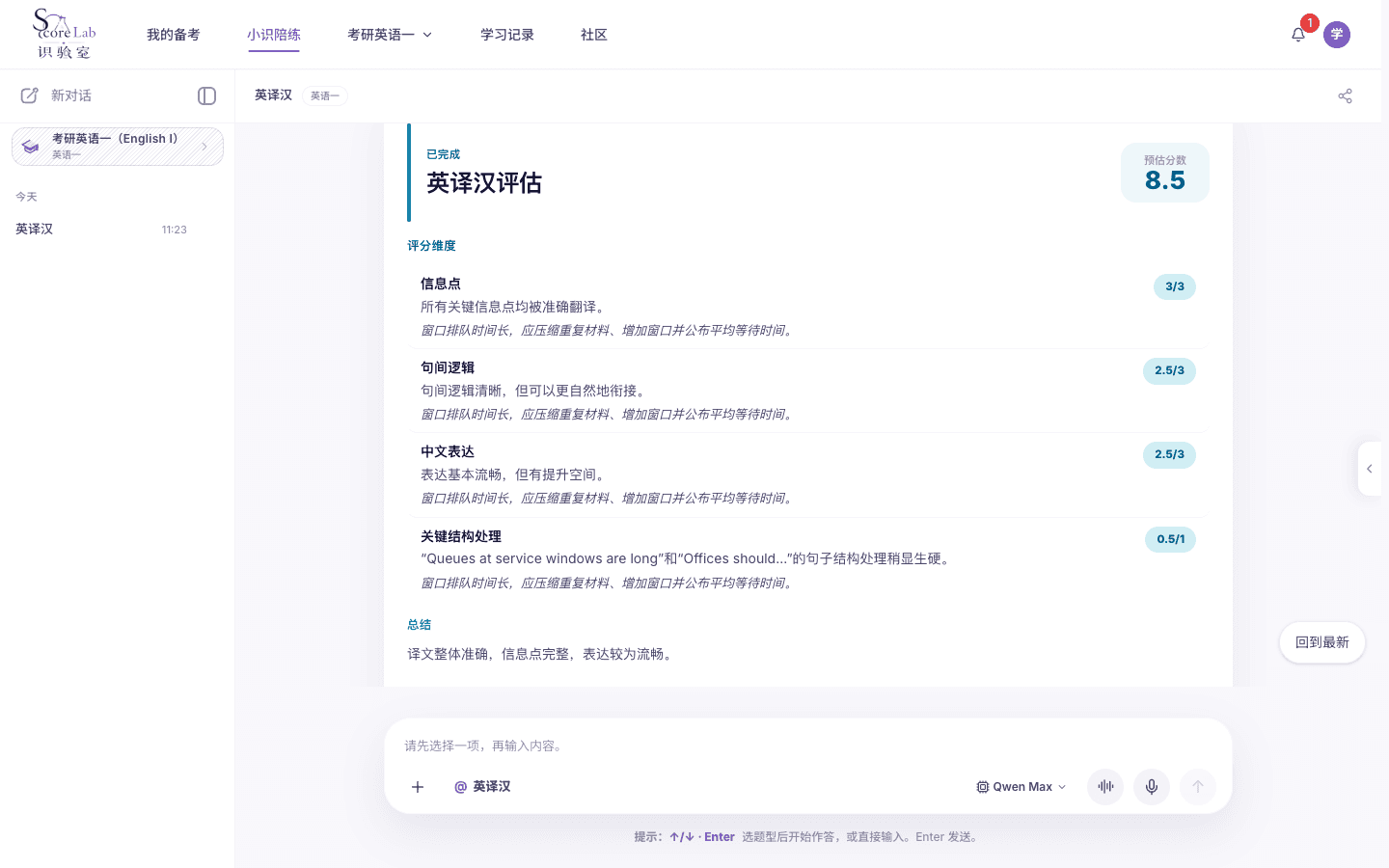1389x868 pixels.
Task: Click the voice waveform icon
Action: 1105,787
